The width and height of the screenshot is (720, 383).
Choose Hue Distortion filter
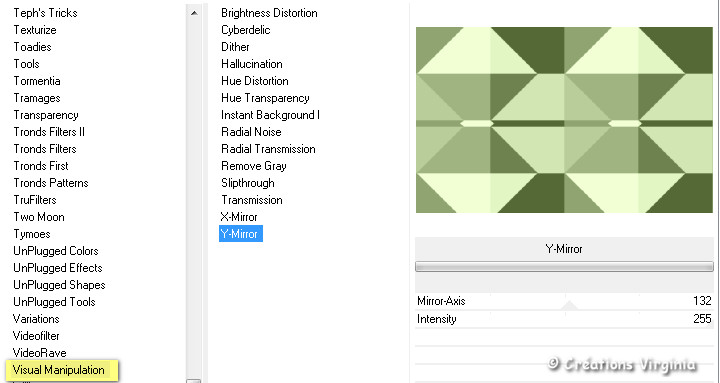coord(255,81)
